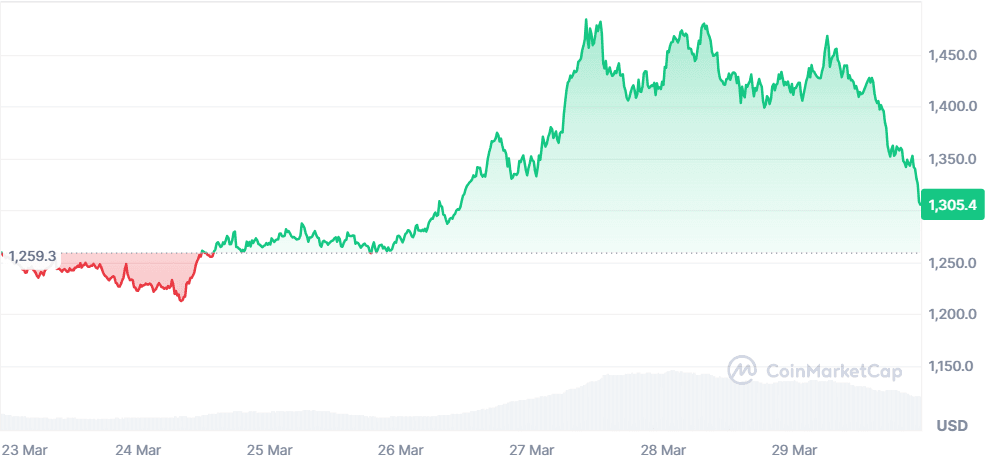Click the 1,259.3 opening price label
The image size is (992, 467).
coord(32,257)
